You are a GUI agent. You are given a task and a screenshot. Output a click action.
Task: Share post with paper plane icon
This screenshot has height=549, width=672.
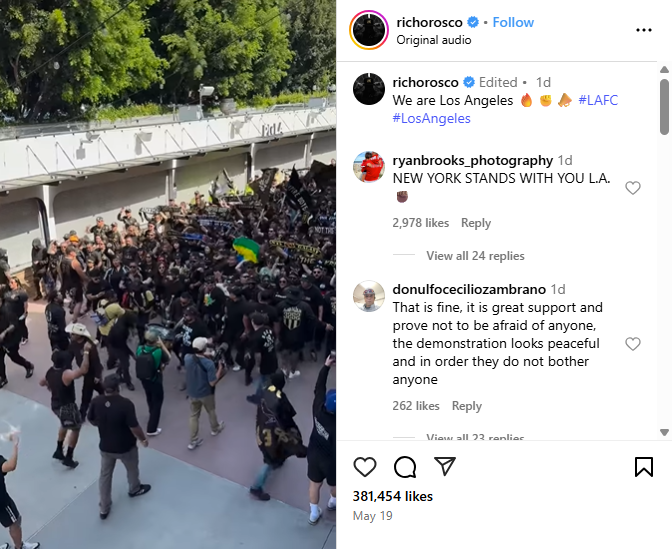pos(444,466)
